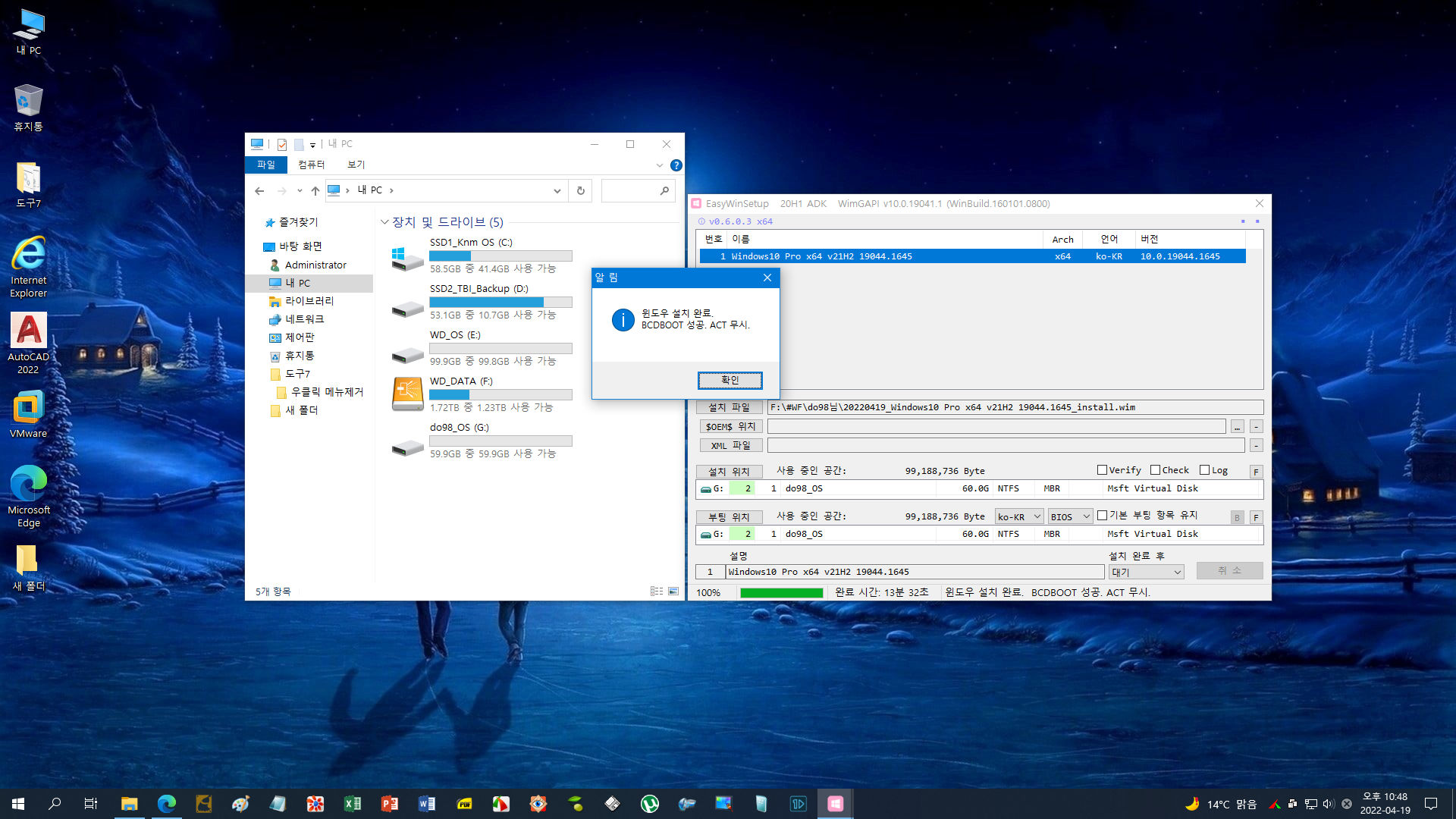
Task: Click the Explorer back arrow
Action: point(259,191)
